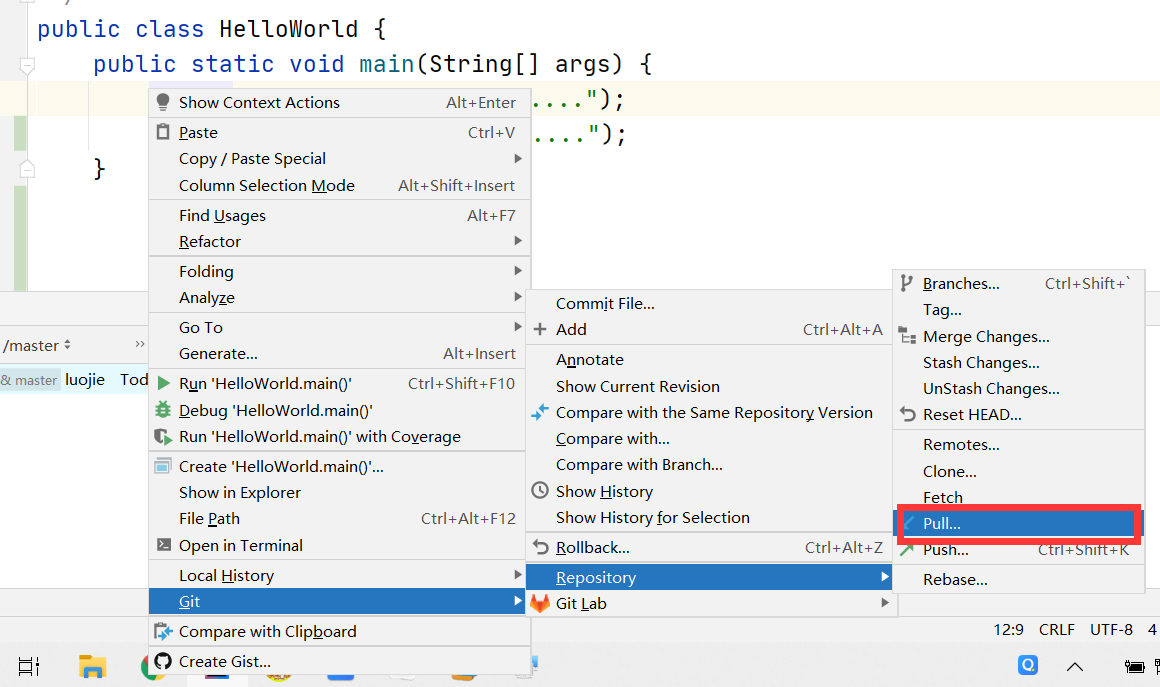1160x687 pixels.
Task: Expand the Refactor submenu arrow
Action: 517,242
